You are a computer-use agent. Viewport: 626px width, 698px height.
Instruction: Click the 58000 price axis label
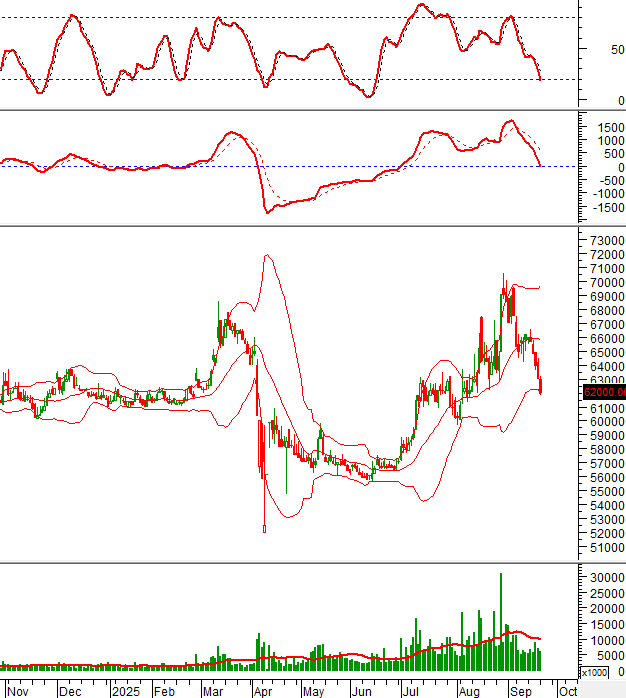(607, 449)
